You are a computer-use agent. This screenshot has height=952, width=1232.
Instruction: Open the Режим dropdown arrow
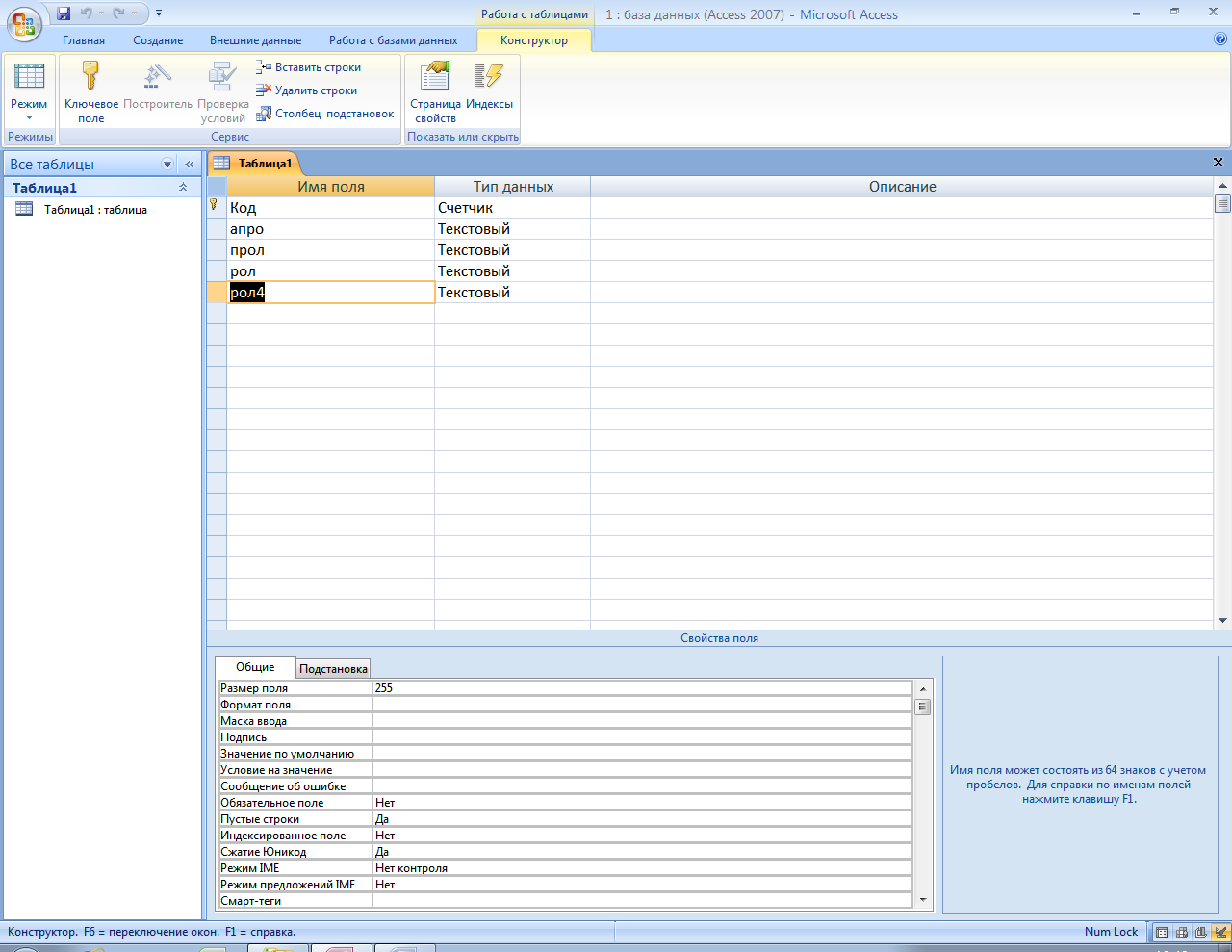tap(29, 118)
